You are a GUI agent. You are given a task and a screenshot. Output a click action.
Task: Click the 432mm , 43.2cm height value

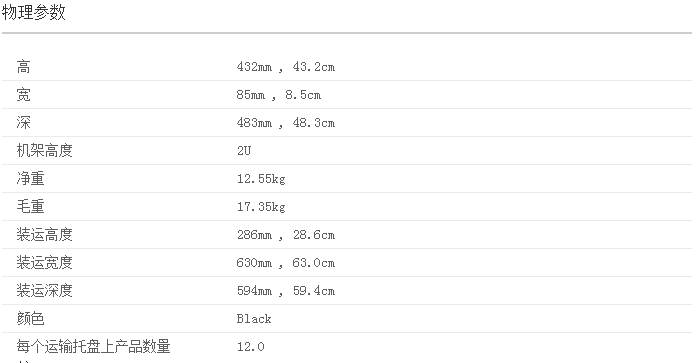[x=286, y=67]
